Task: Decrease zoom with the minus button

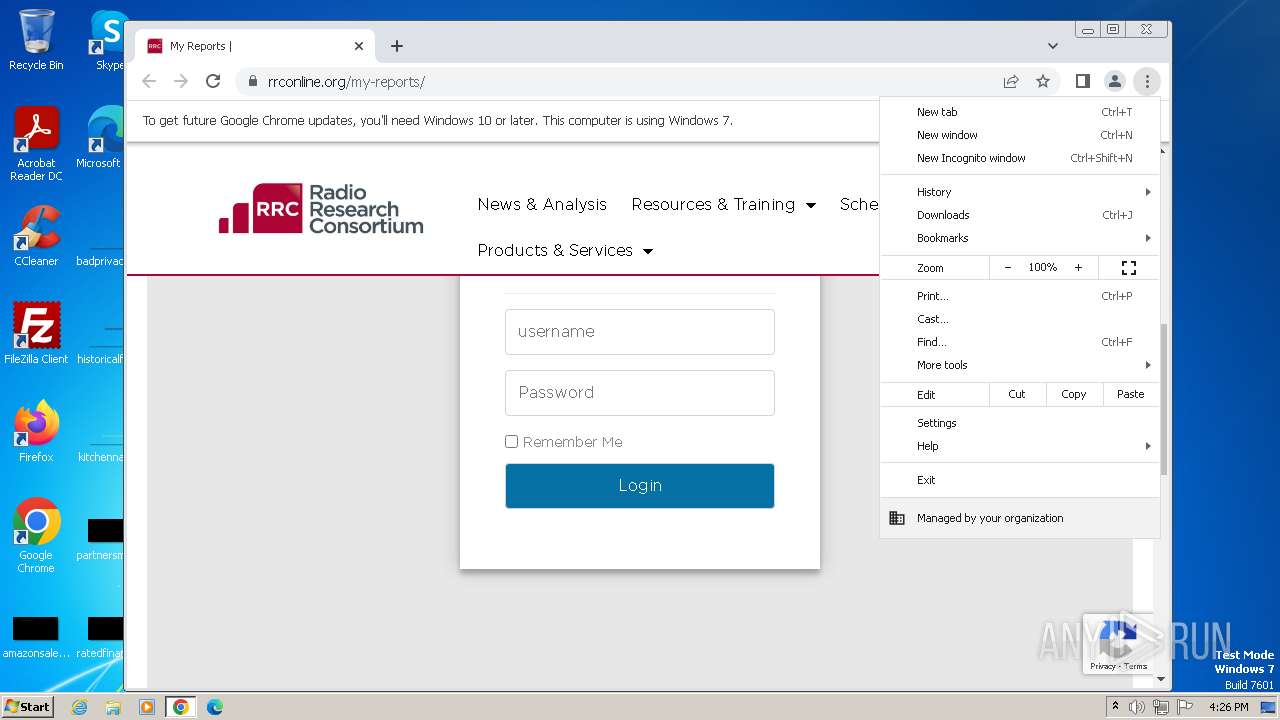Action: (1007, 268)
